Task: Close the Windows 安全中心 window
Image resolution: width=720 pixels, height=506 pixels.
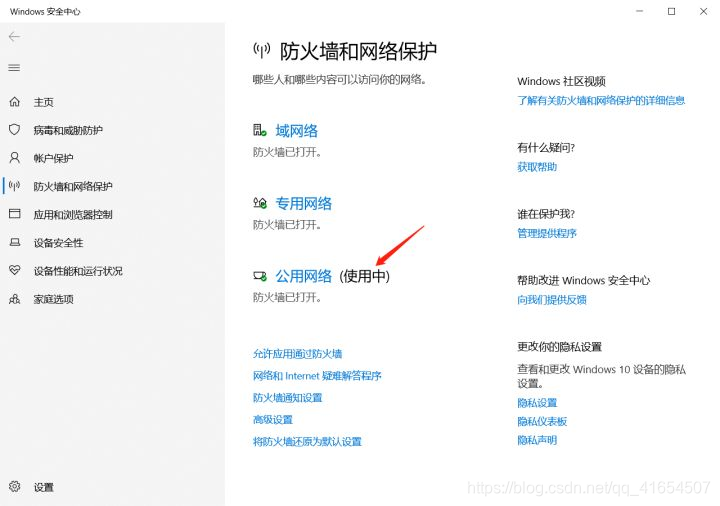Action: point(703,11)
